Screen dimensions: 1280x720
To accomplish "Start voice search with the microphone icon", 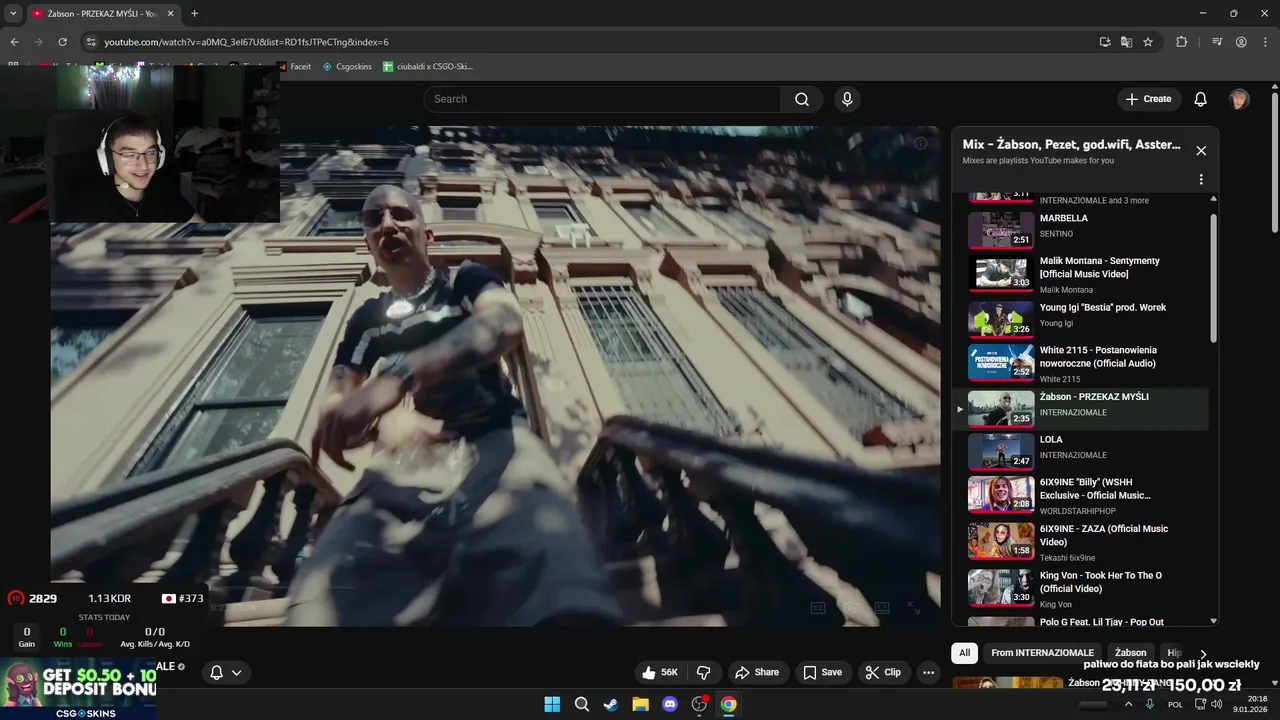I will (847, 99).
